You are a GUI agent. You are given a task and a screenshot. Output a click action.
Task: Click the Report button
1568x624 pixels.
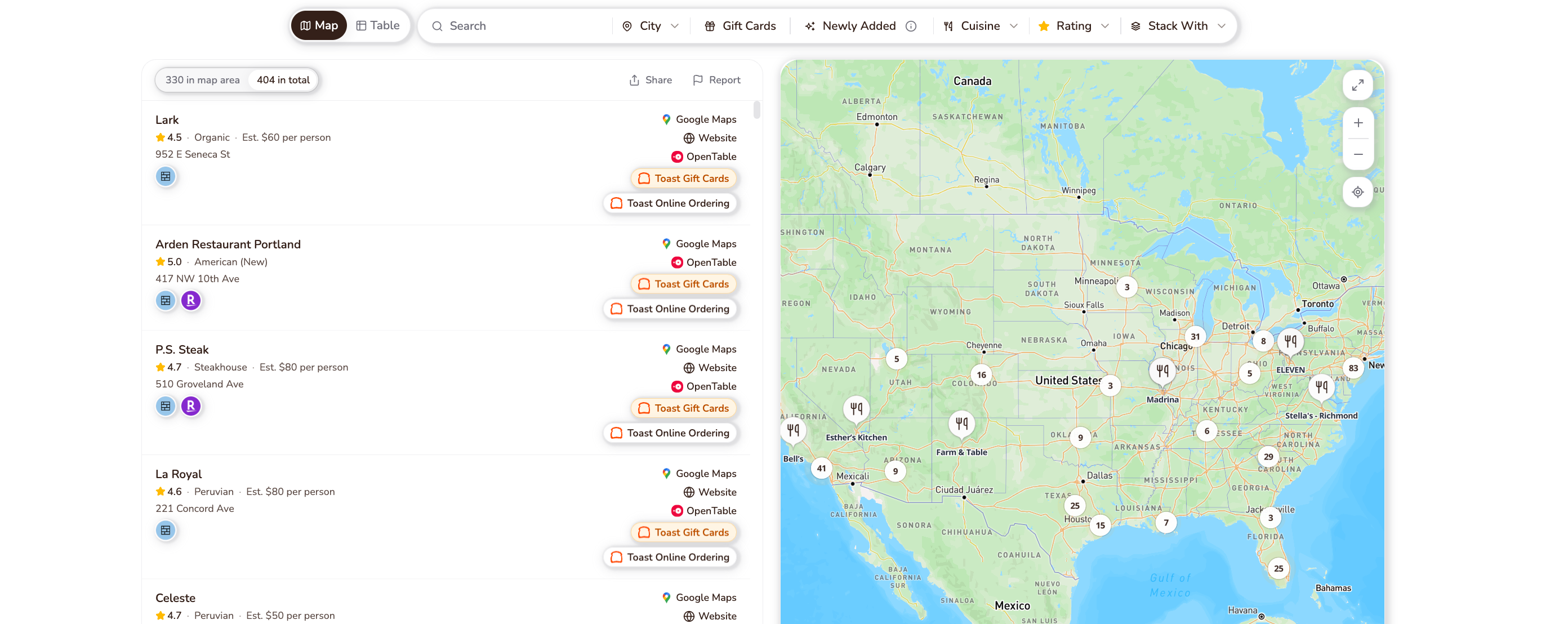tap(716, 80)
